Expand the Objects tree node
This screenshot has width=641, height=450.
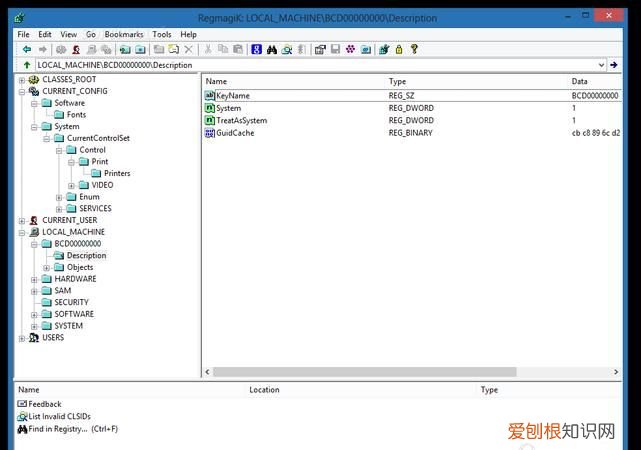click(47, 268)
